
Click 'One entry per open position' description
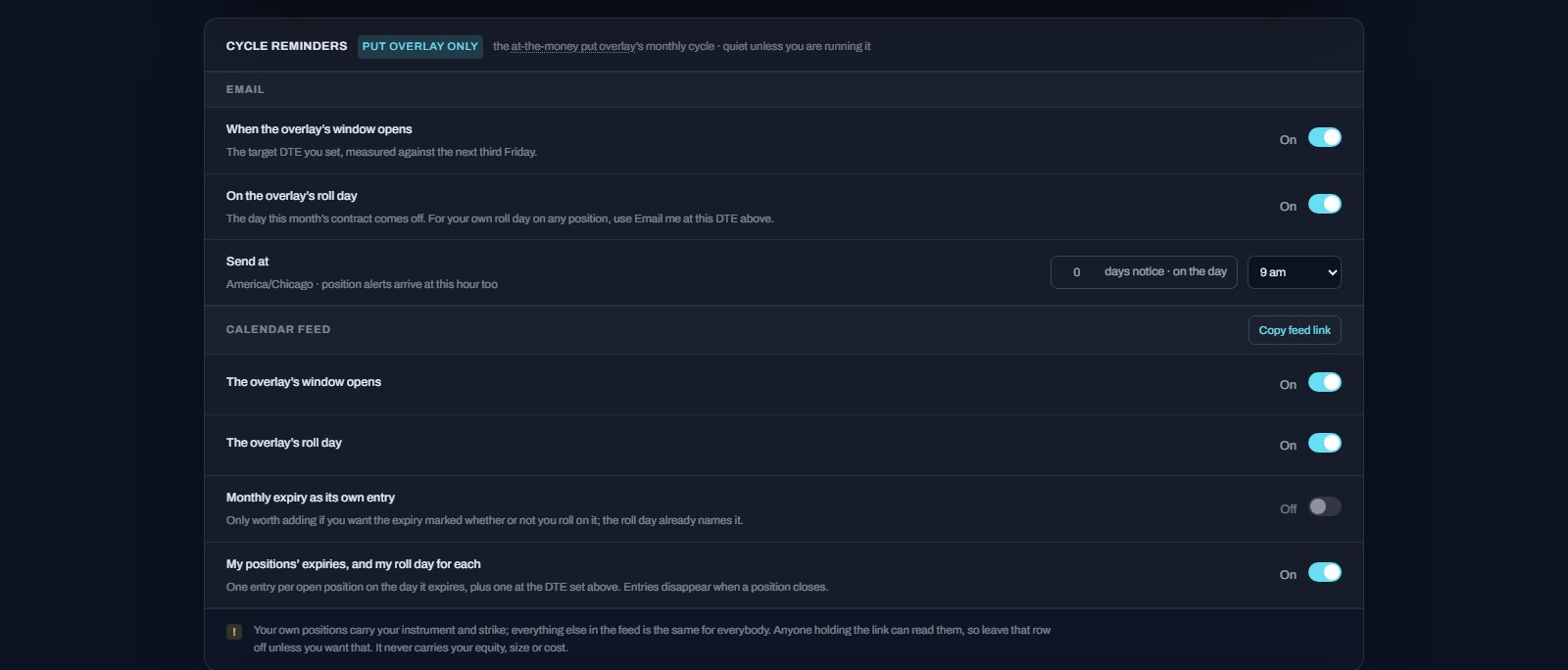coord(527,587)
